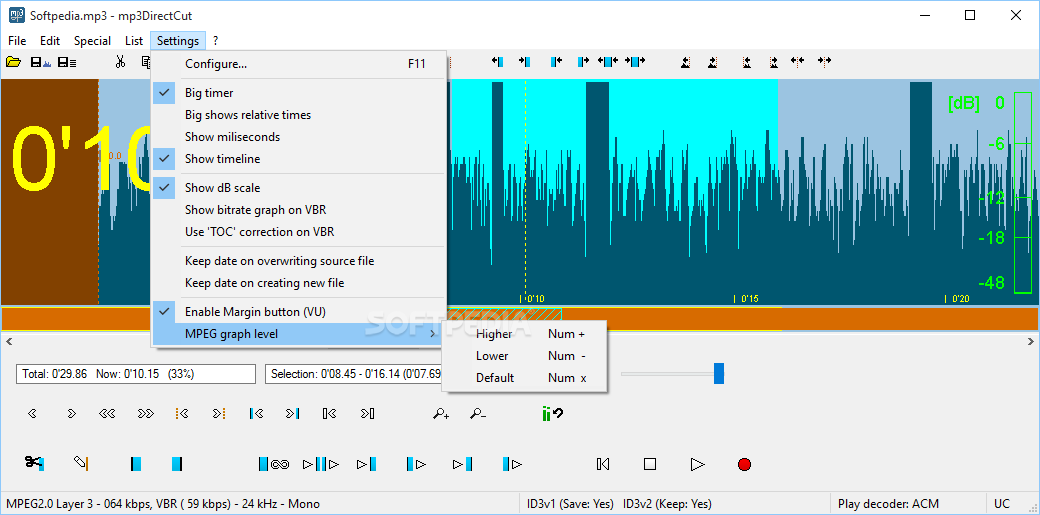Click the single right chevron step-forward button

(x=72, y=413)
